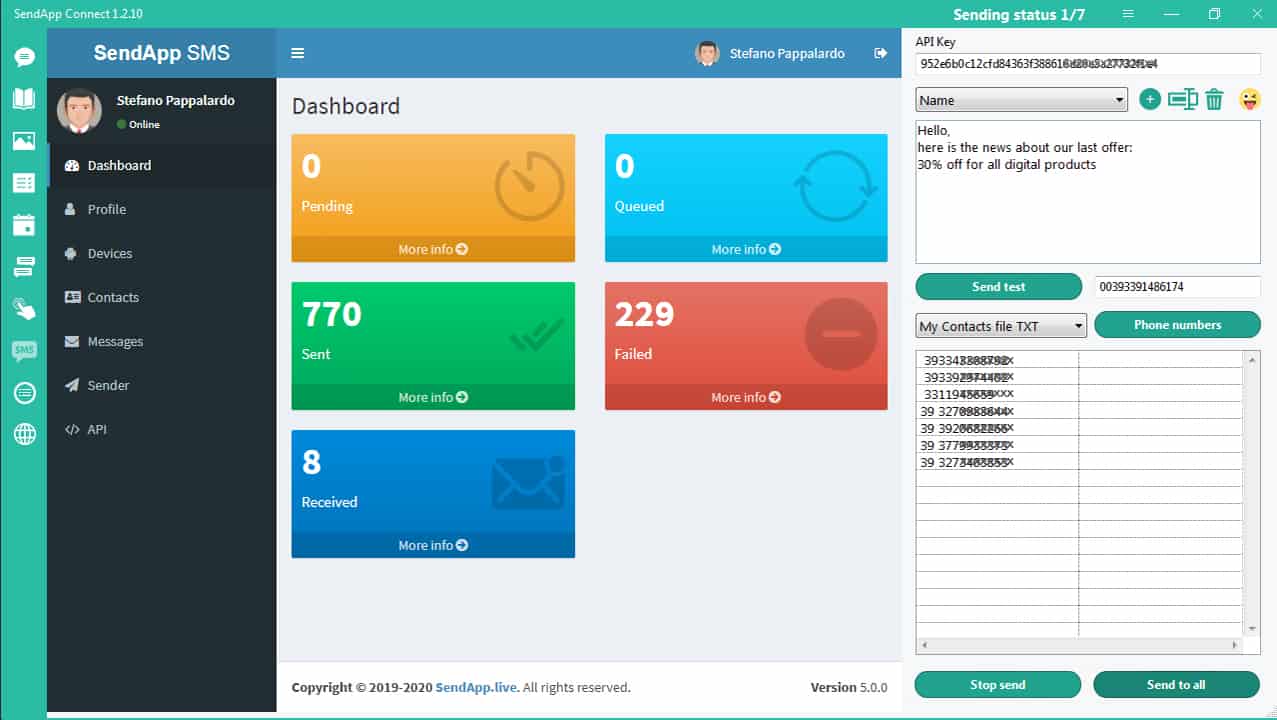1277x720 pixels.
Task: Open the book icon in left strip
Action: pyautogui.click(x=24, y=98)
